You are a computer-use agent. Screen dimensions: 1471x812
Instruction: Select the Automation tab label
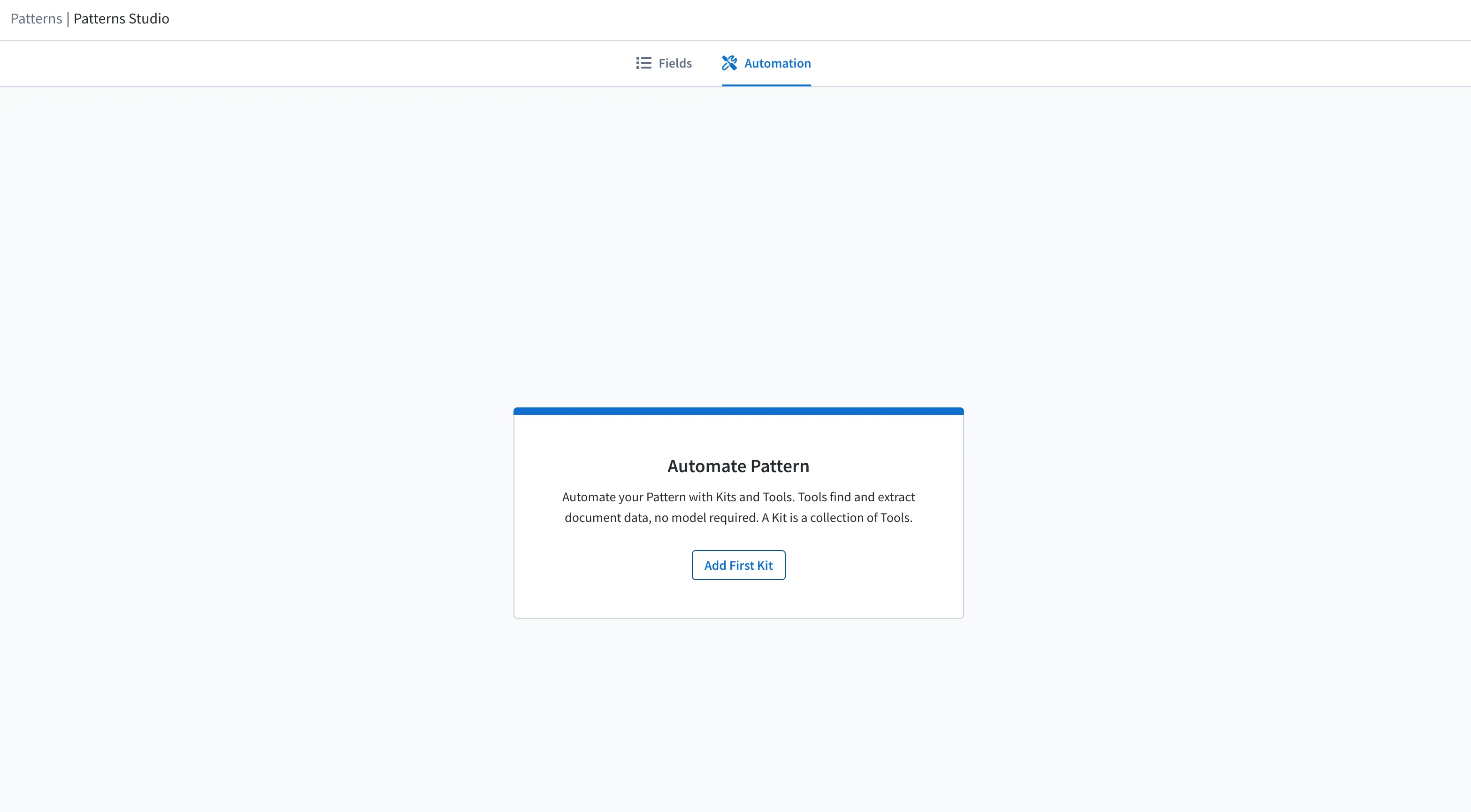[x=777, y=63]
